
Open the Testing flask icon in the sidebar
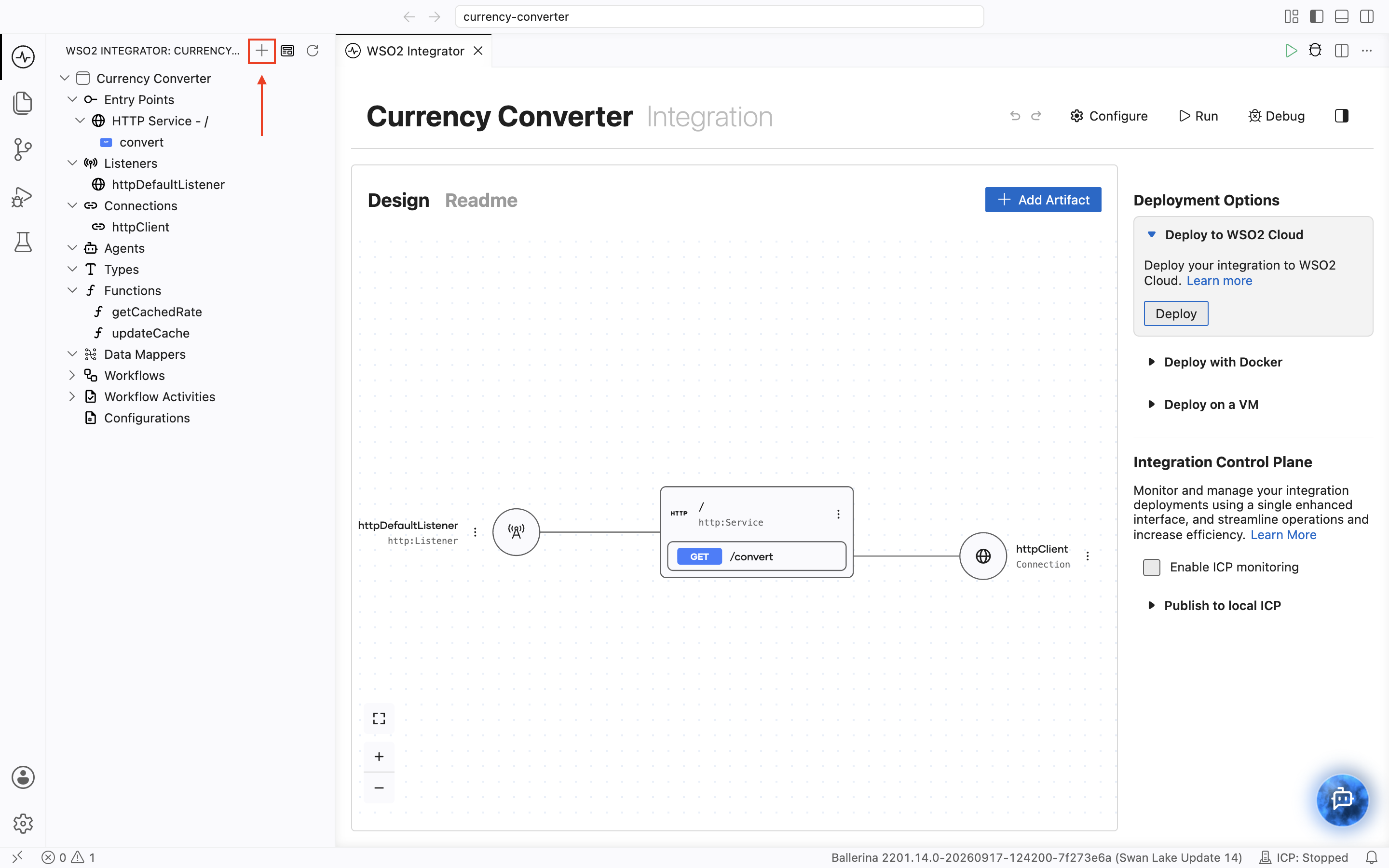[23, 242]
